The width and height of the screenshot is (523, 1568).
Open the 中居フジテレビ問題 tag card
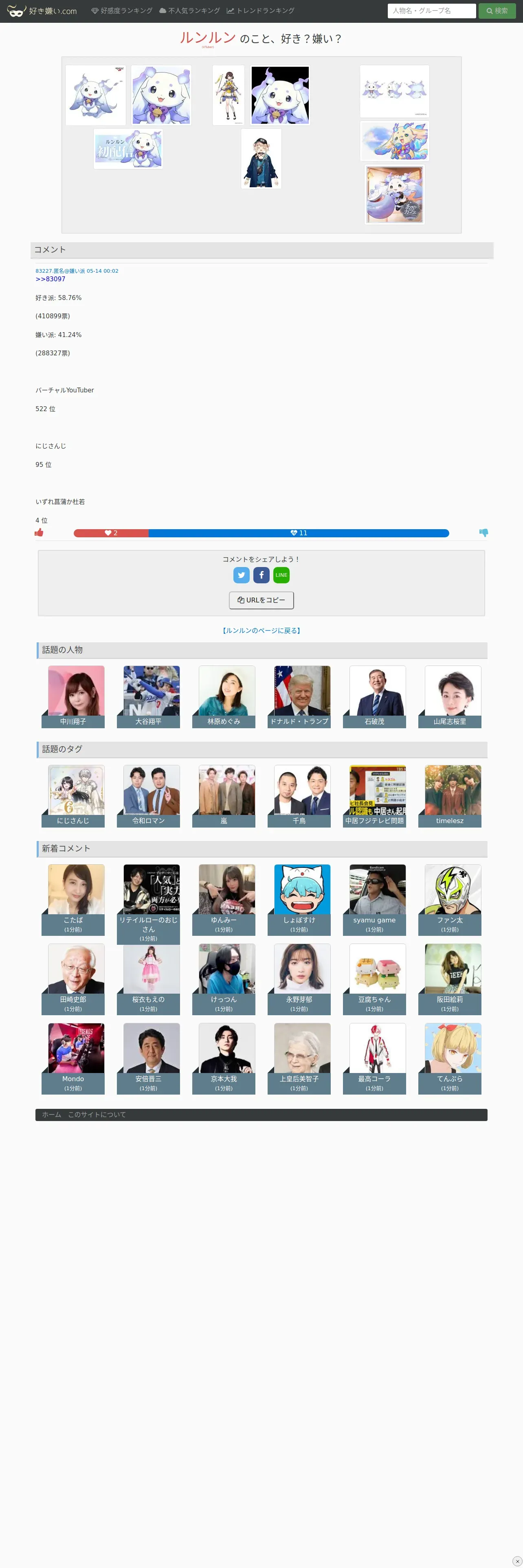pos(374,796)
